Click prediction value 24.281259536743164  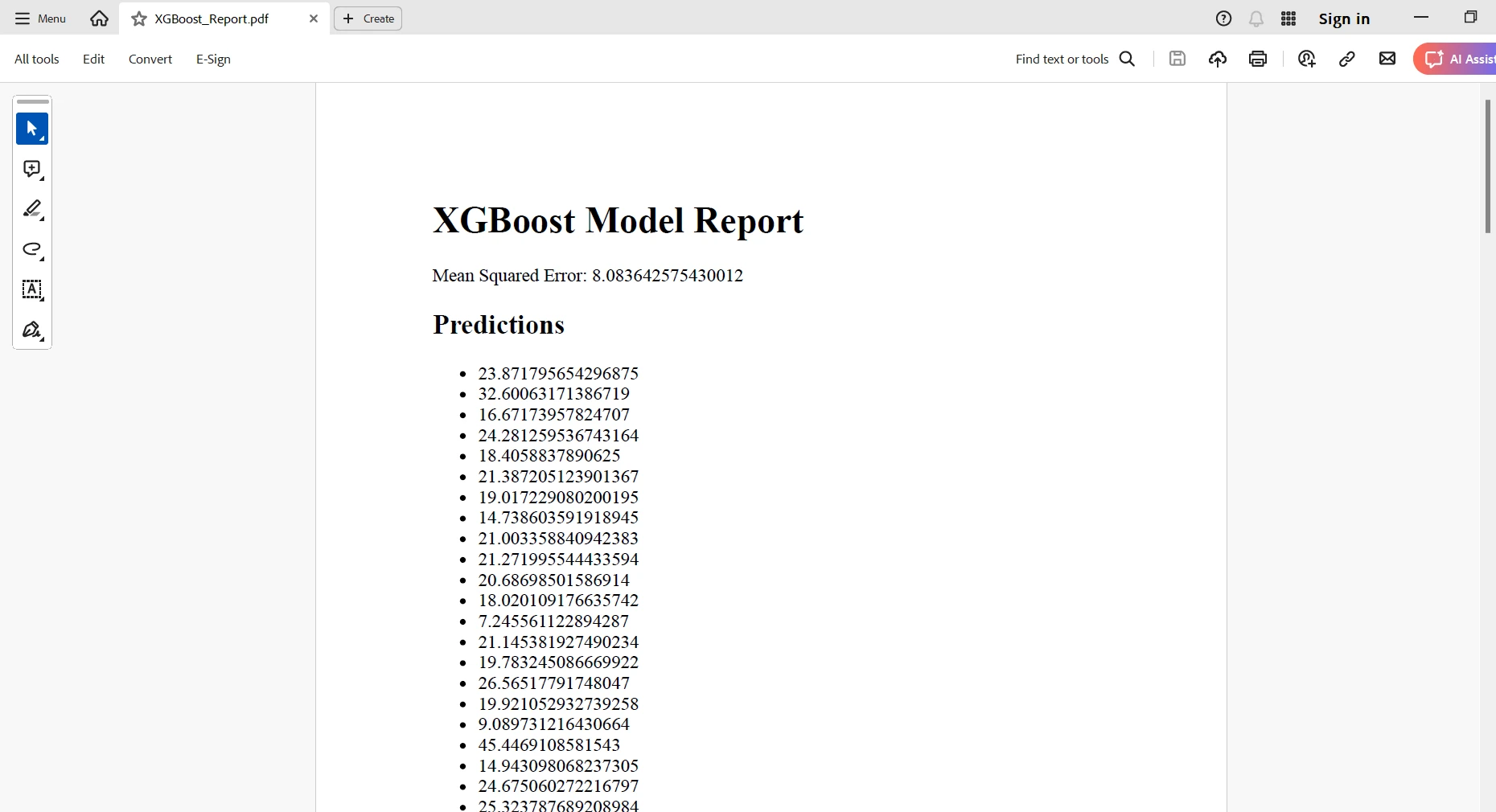pos(558,436)
